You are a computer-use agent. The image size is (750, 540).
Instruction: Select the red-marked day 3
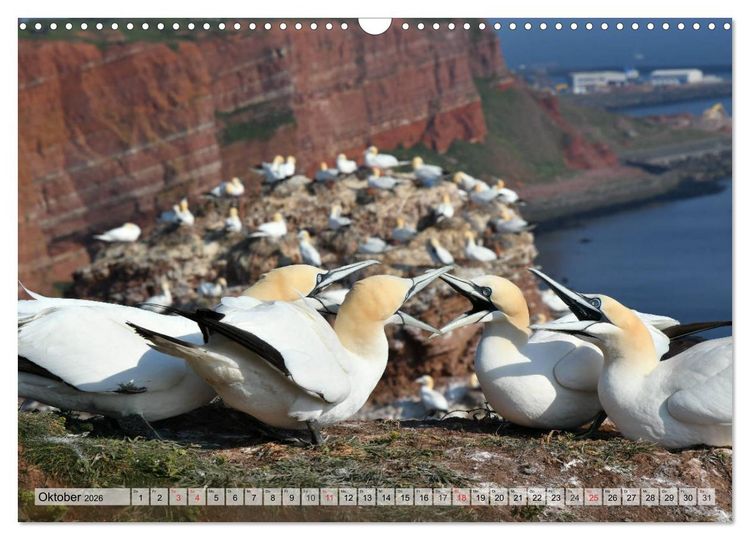pyautogui.click(x=178, y=497)
